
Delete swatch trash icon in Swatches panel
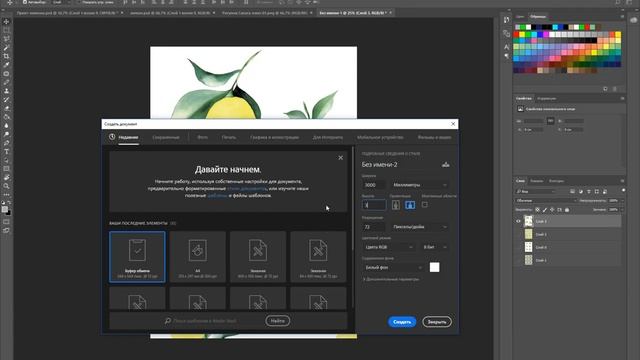[615, 89]
